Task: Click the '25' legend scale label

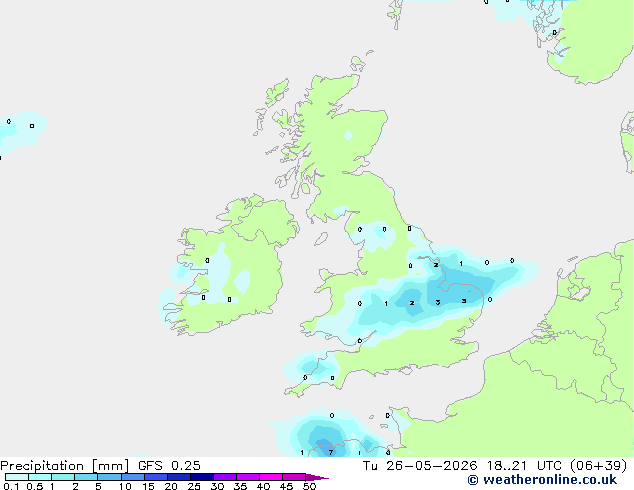Action: pyautogui.click(x=194, y=486)
